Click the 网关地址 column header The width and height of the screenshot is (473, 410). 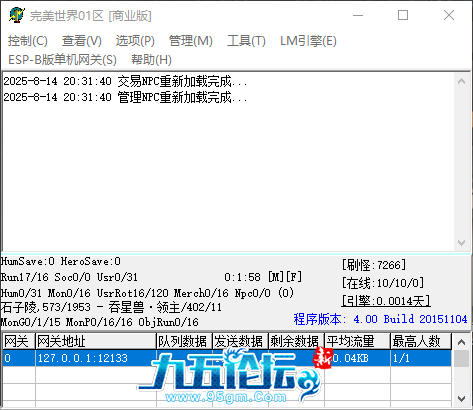coord(96,341)
